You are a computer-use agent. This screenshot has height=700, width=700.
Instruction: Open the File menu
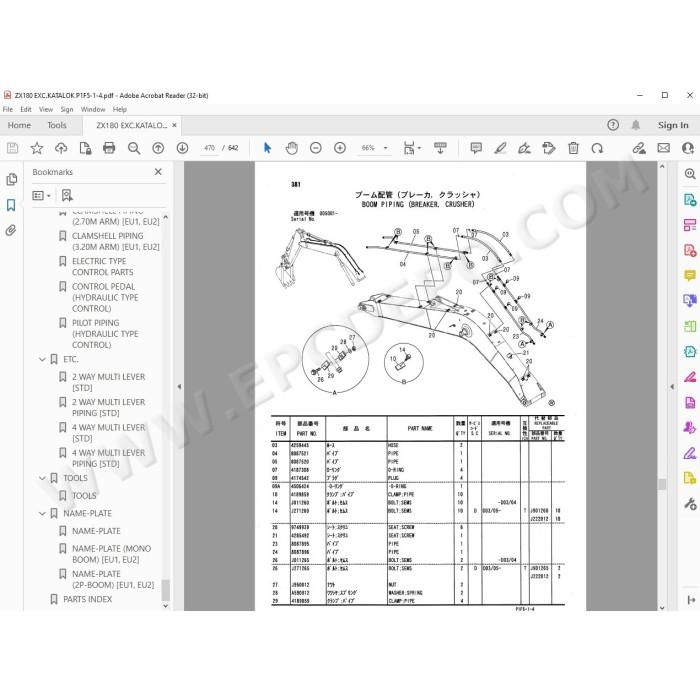pyautogui.click(x=8, y=109)
